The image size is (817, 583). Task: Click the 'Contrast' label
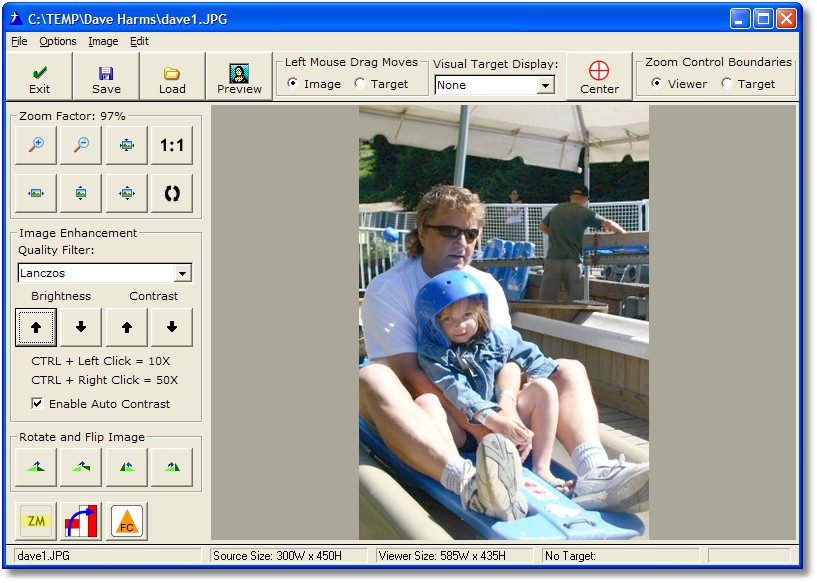pos(154,296)
